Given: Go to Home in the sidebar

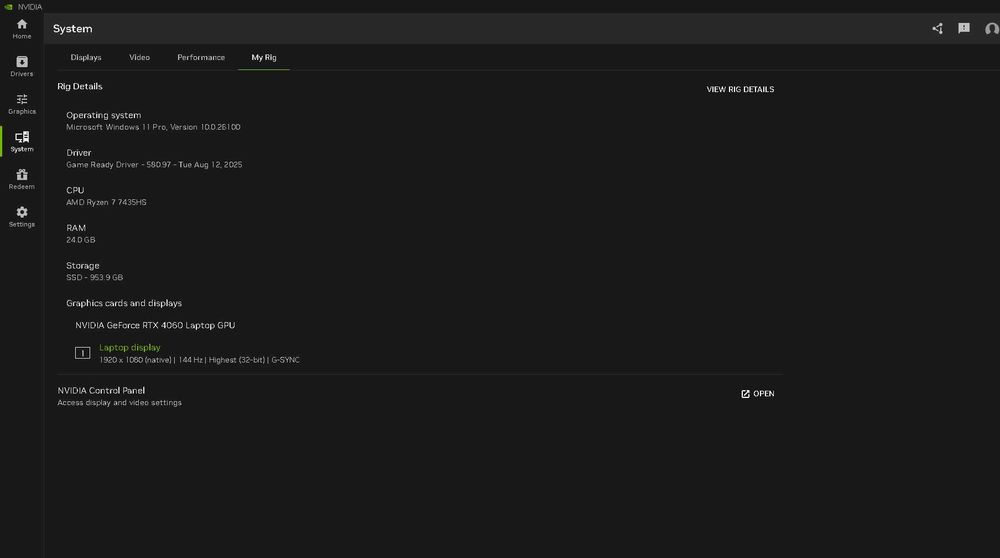Looking at the screenshot, I should pos(22,29).
